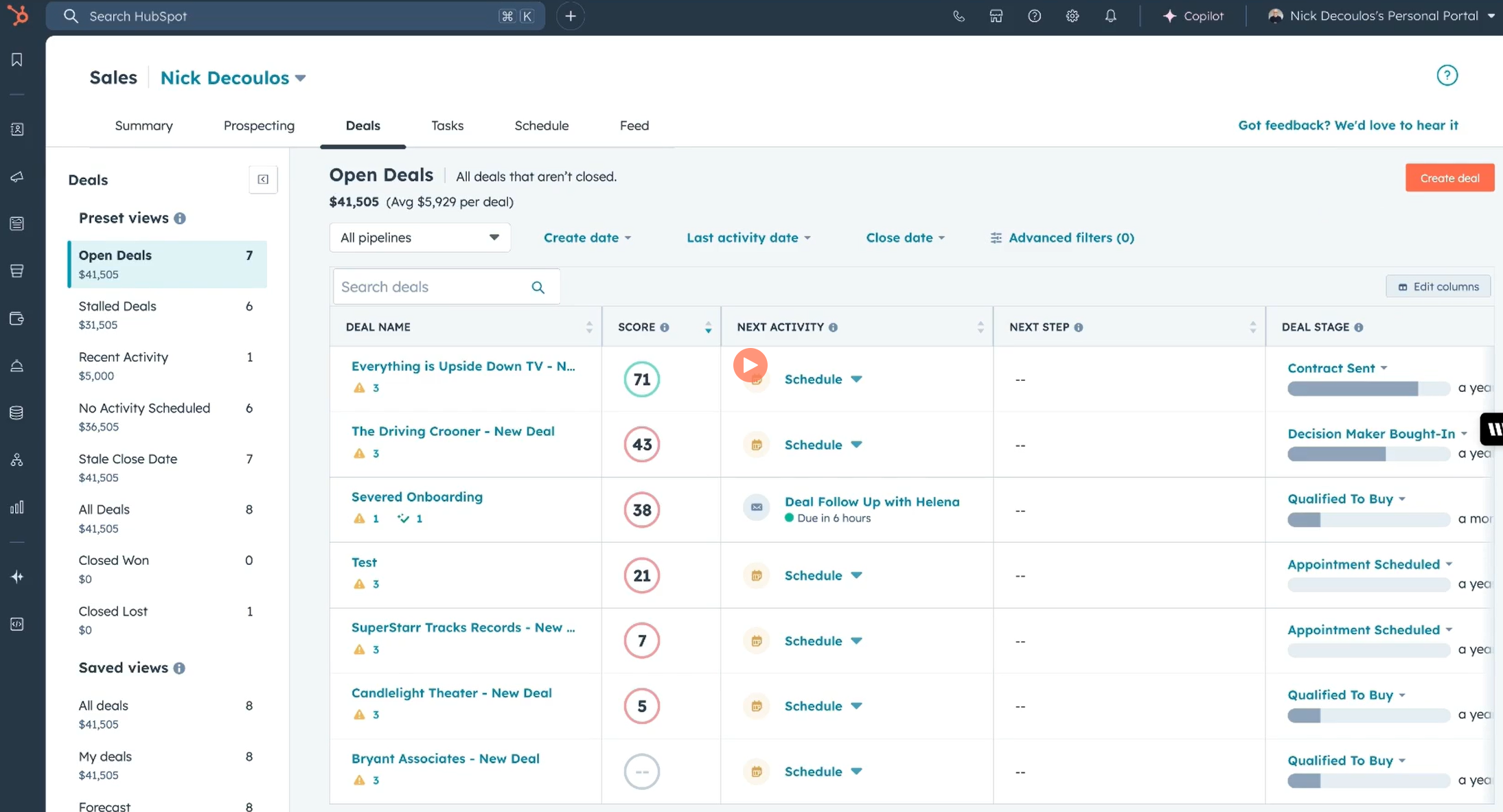
Task: Open Schedule dropdown for the Test deal
Action: 823,575
